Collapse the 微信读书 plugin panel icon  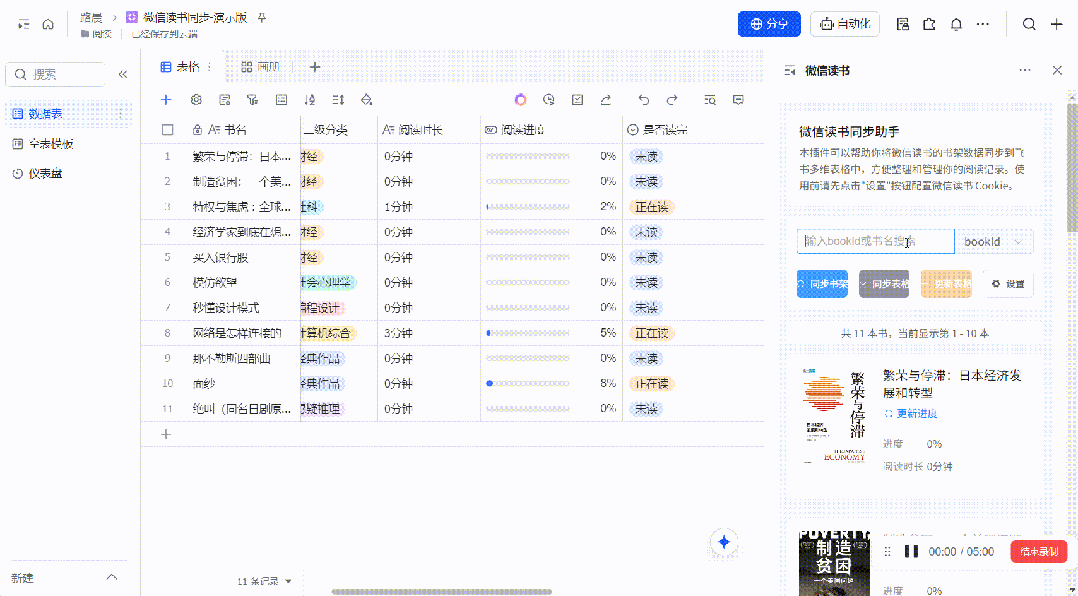click(x=790, y=71)
